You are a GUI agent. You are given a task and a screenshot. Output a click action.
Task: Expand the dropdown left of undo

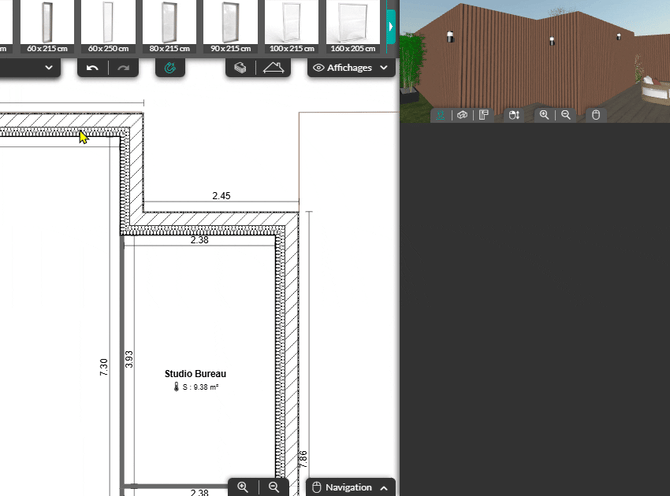coord(49,68)
